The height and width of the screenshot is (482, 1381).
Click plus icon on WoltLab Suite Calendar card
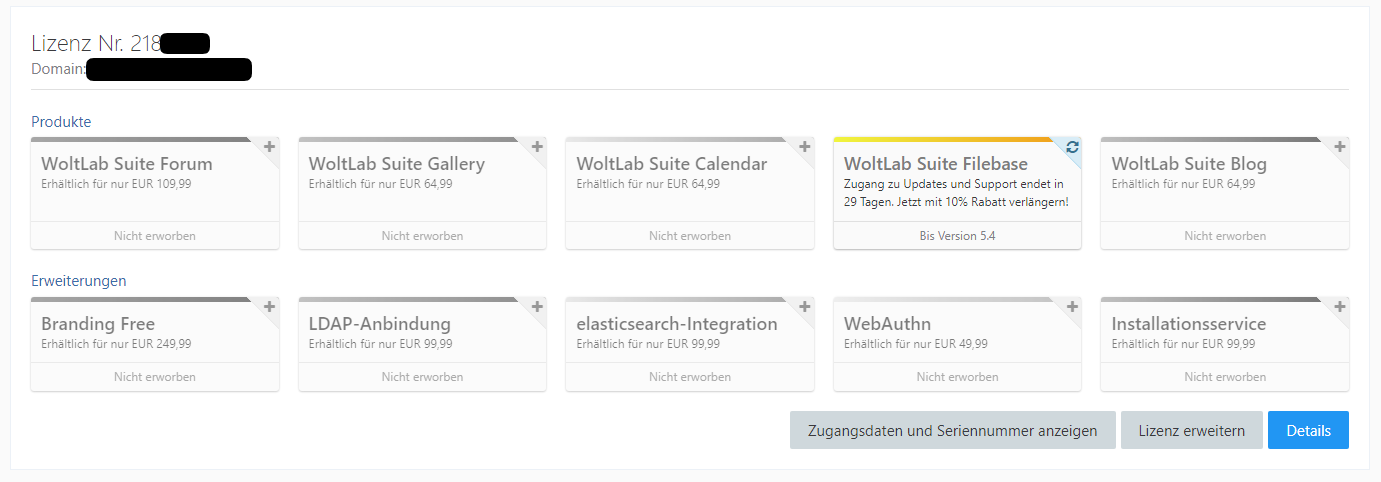coord(804,148)
